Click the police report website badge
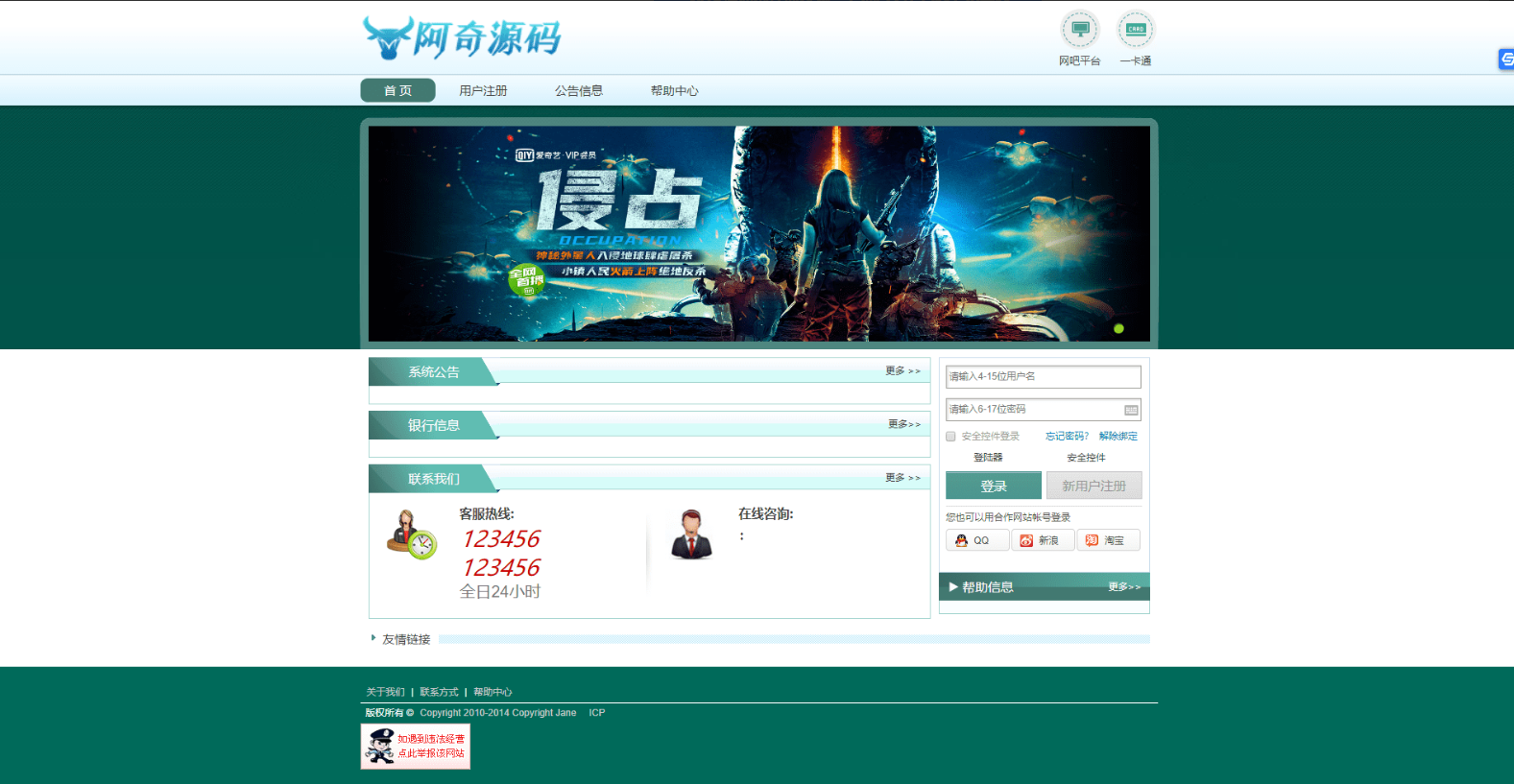Viewport: 1514px width, 784px height. 416,747
